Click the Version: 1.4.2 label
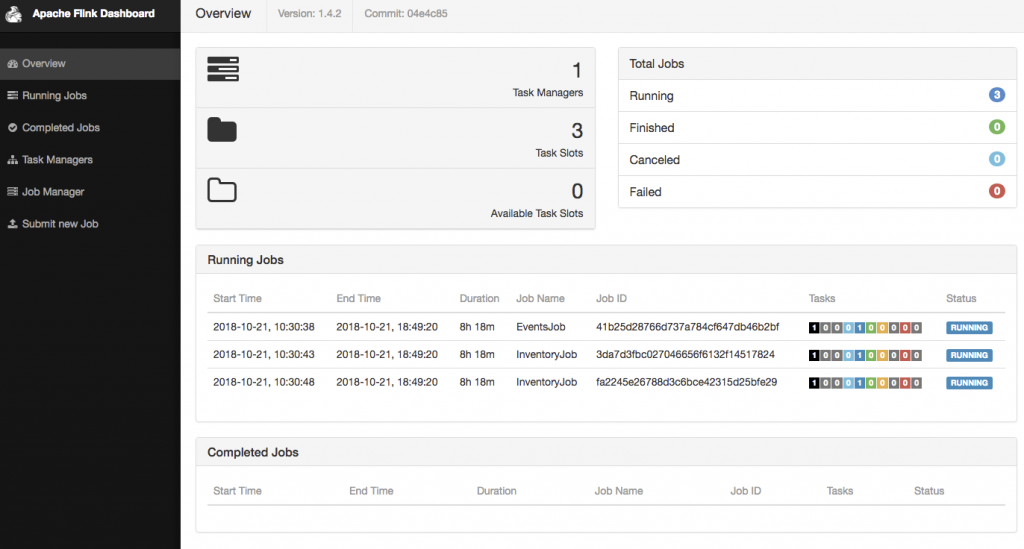Screen dimensions: 1024x549 pos(310,14)
